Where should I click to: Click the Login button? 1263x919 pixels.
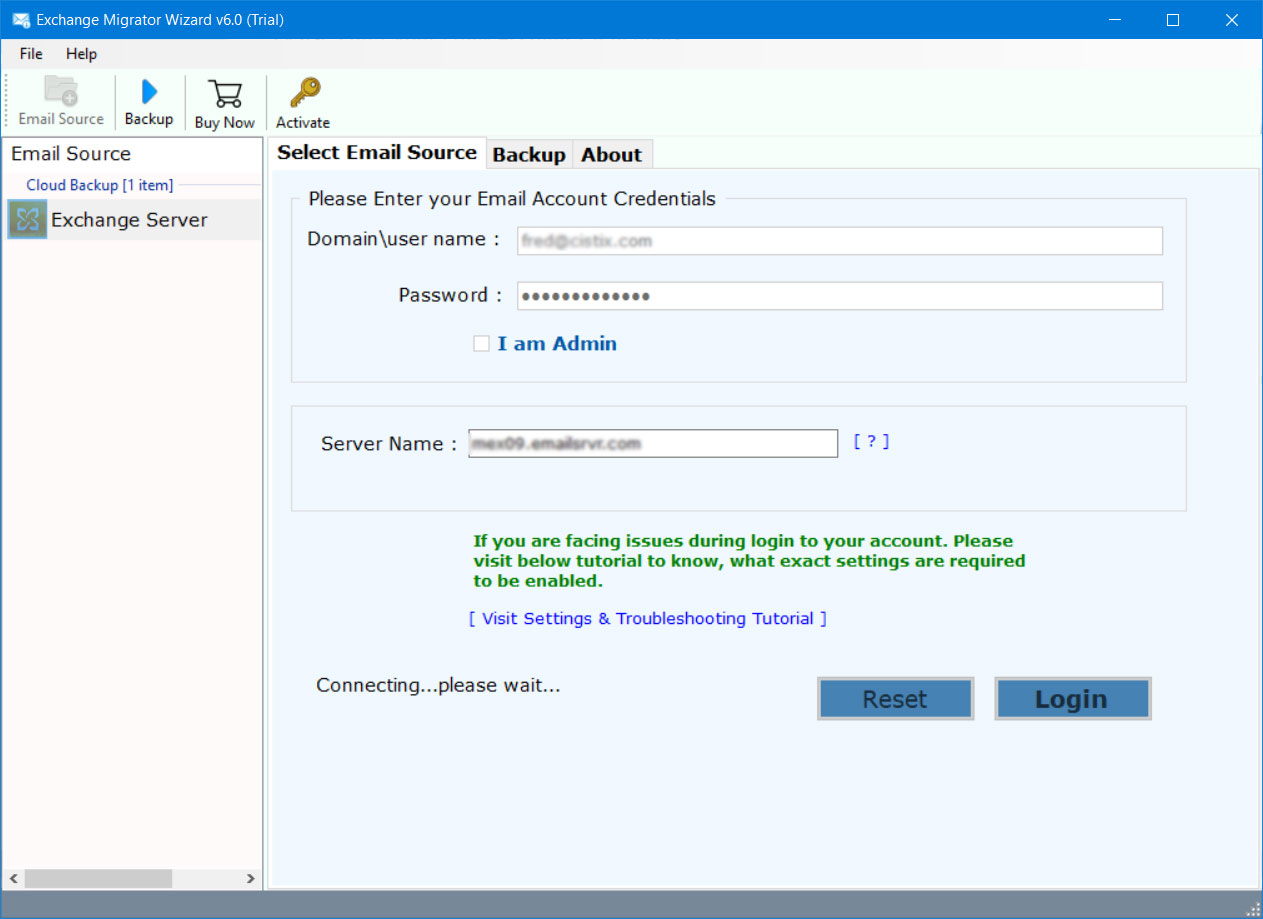(x=1073, y=699)
